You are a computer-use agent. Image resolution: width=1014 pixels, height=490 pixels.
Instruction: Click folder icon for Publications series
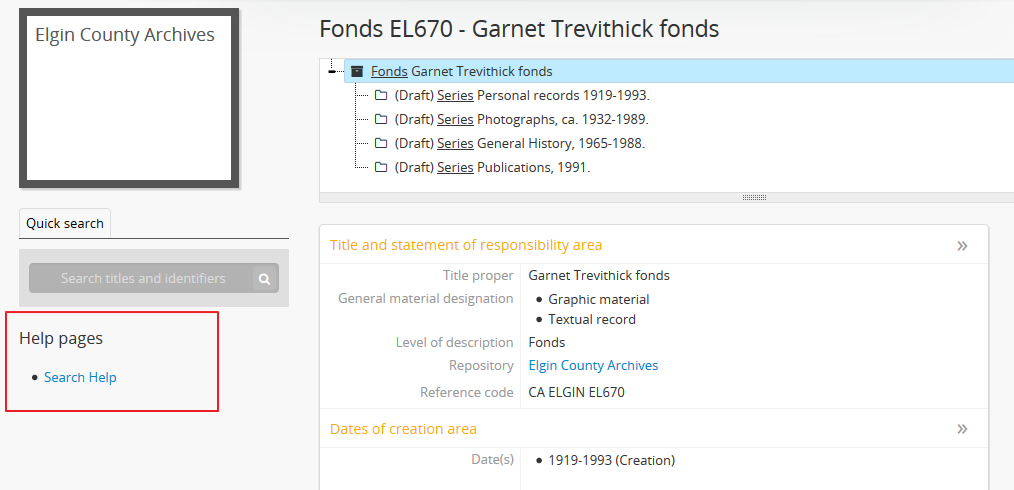click(x=381, y=168)
